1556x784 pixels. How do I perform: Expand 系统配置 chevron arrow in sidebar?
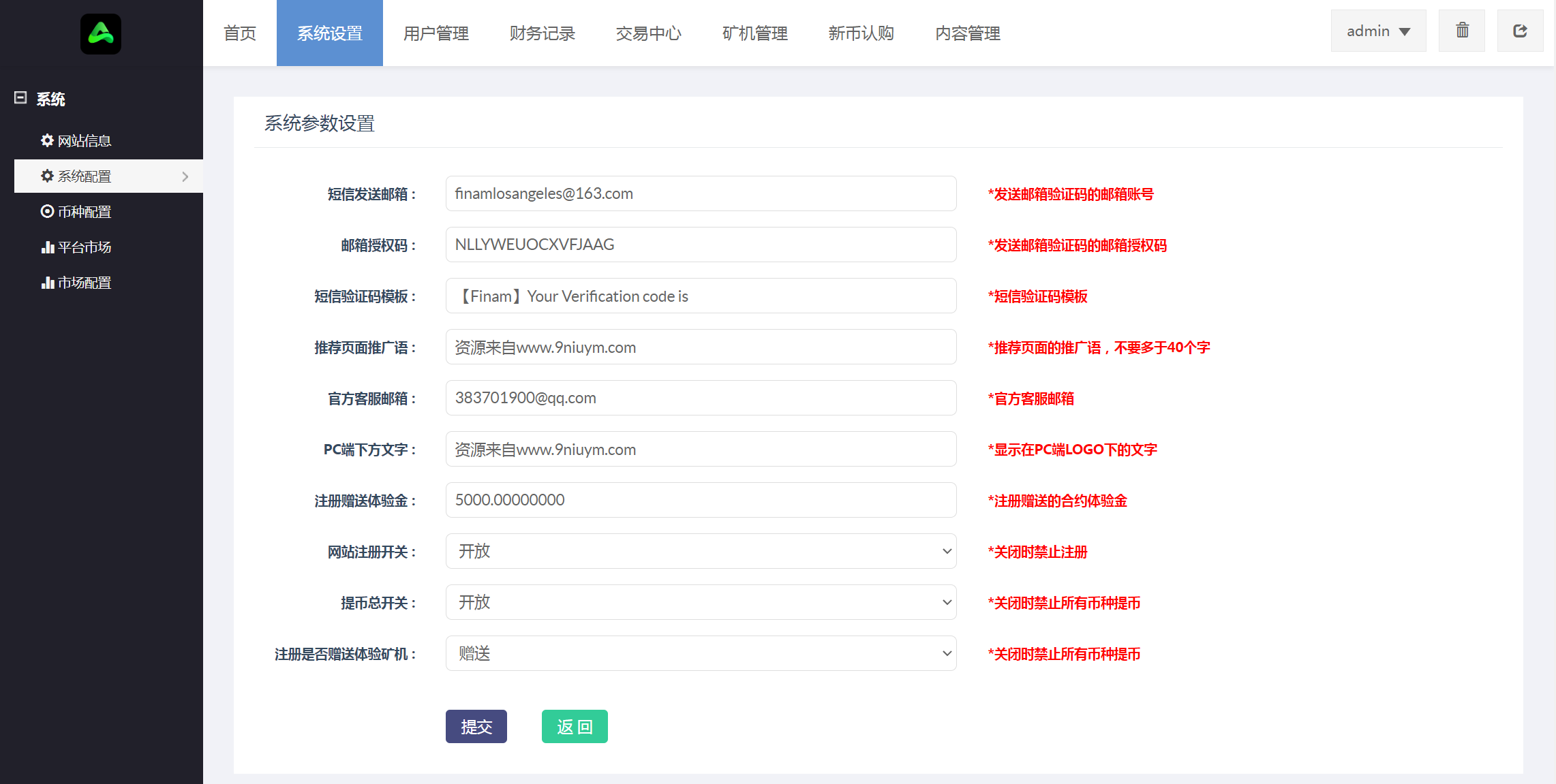click(185, 176)
